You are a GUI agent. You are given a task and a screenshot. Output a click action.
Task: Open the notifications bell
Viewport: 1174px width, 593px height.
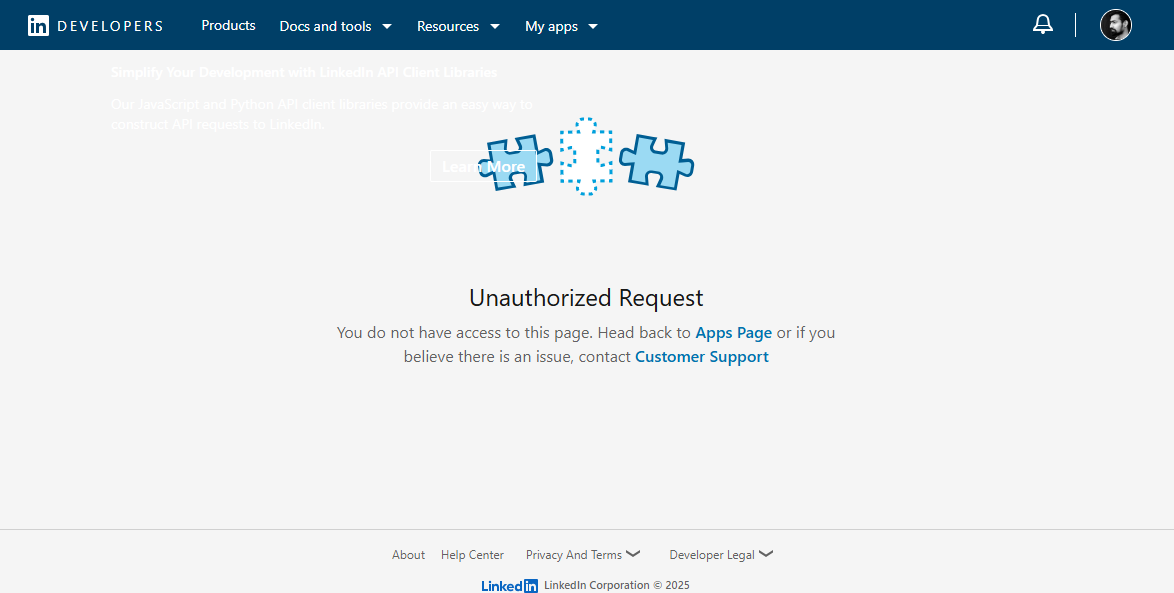coord(1043,25)
